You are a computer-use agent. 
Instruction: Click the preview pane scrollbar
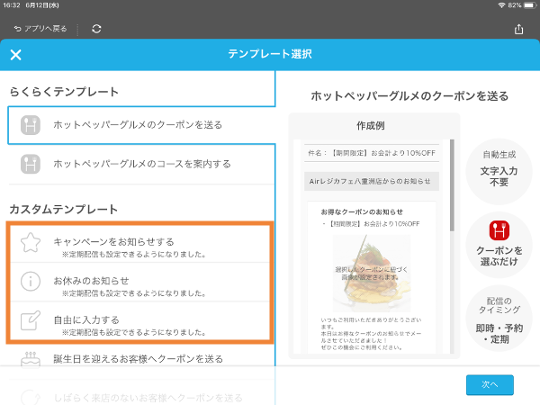[452, 185]
